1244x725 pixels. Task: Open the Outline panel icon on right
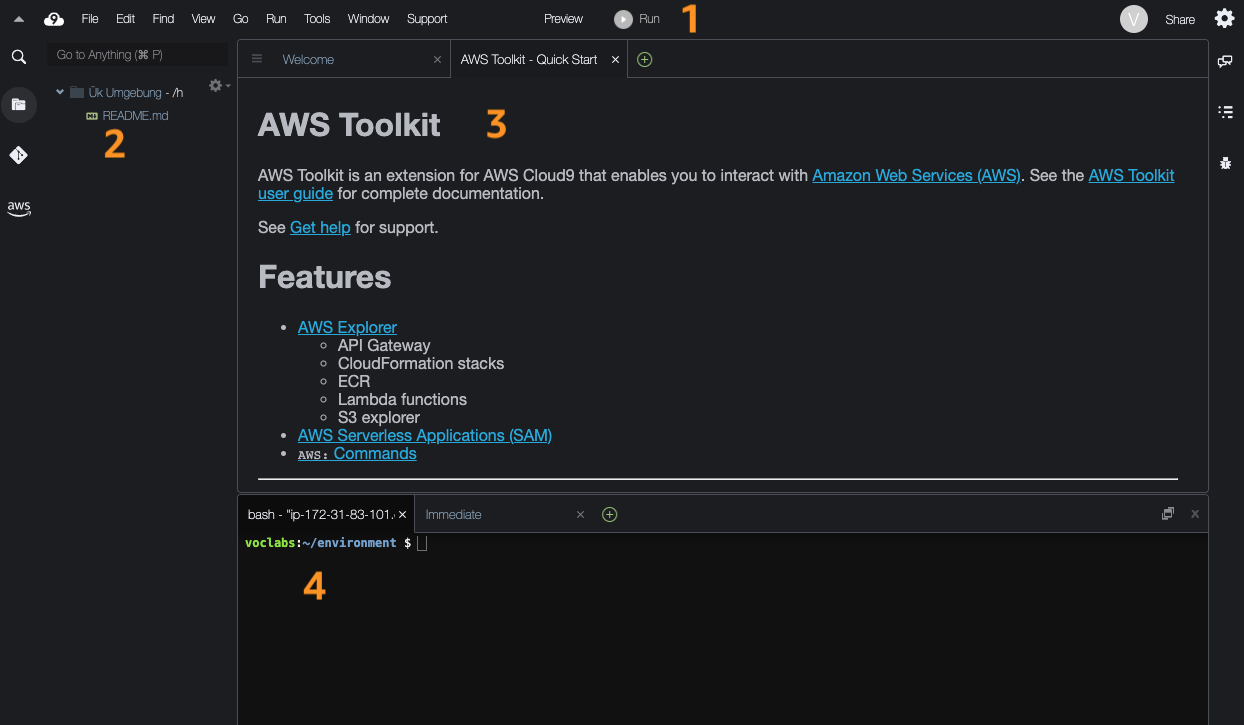tap(1225, 111)
